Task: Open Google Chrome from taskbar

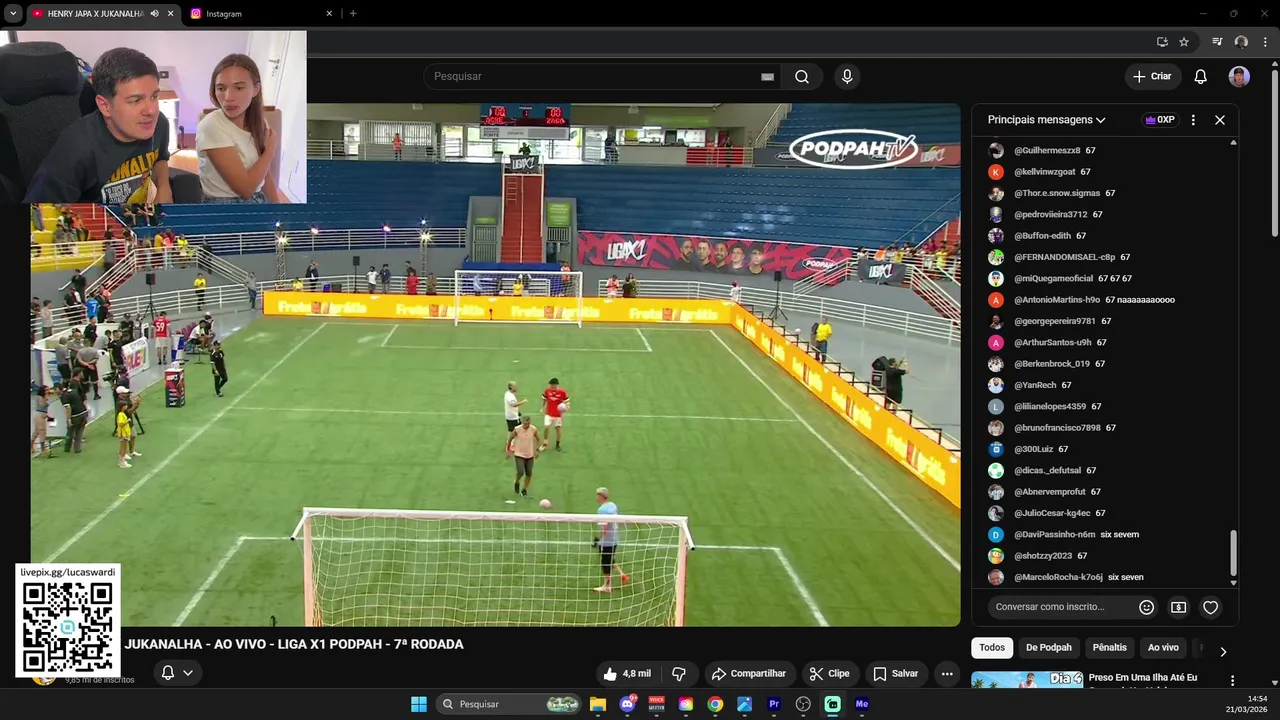Action: click(x=715, y=704)
